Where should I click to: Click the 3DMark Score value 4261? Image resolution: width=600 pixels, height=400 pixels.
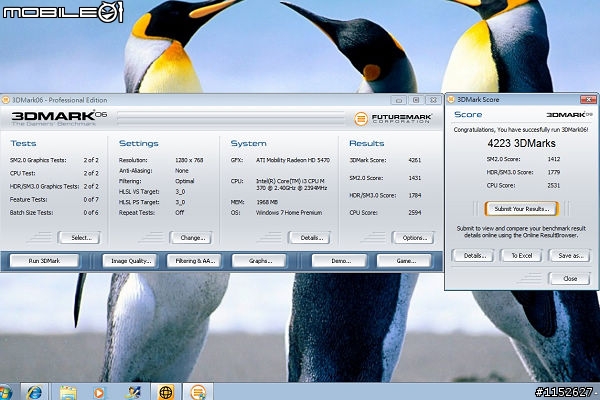point(414,160)
